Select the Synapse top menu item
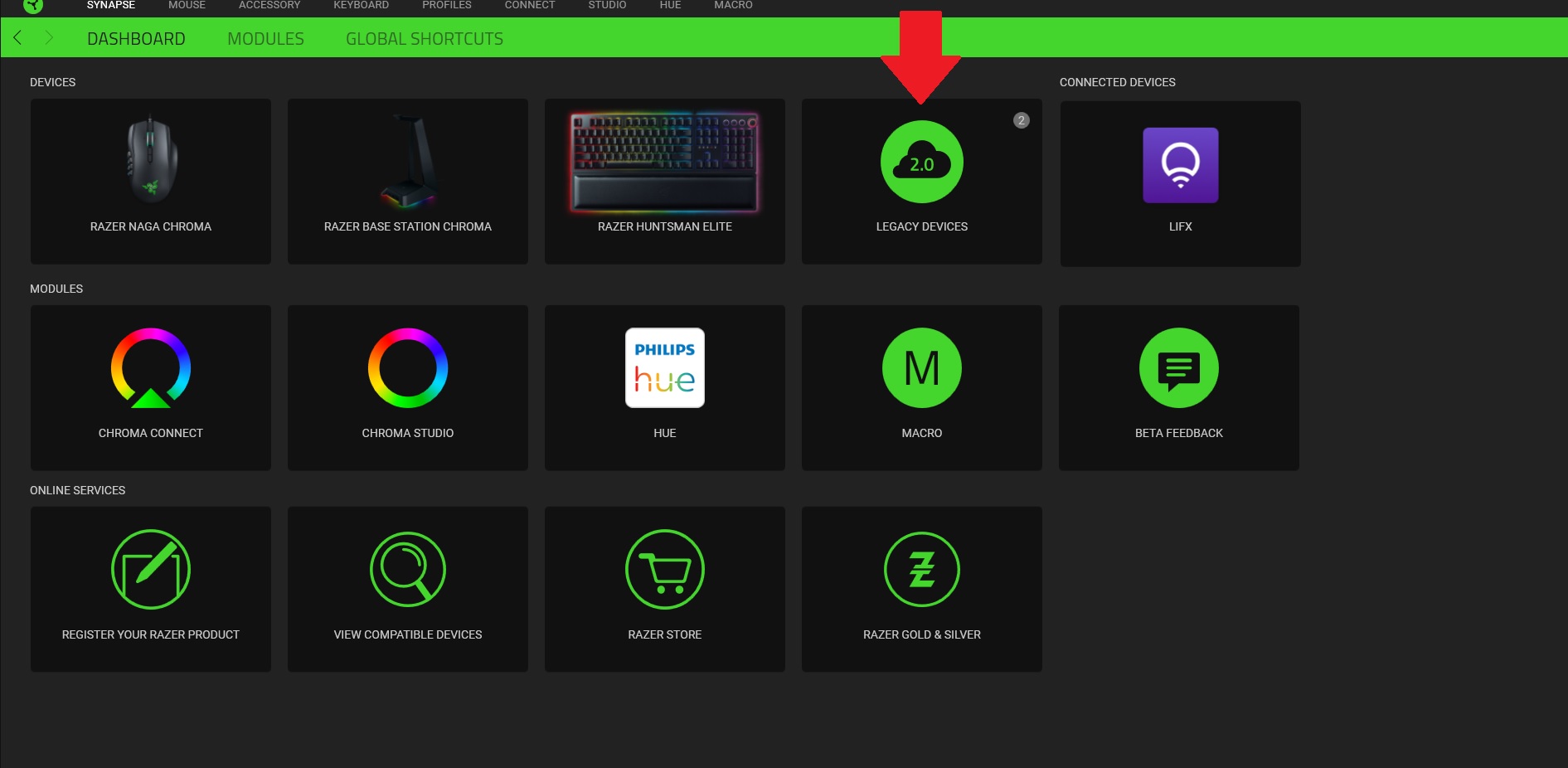Screen dimensions: 1568x768 point(111,5)
